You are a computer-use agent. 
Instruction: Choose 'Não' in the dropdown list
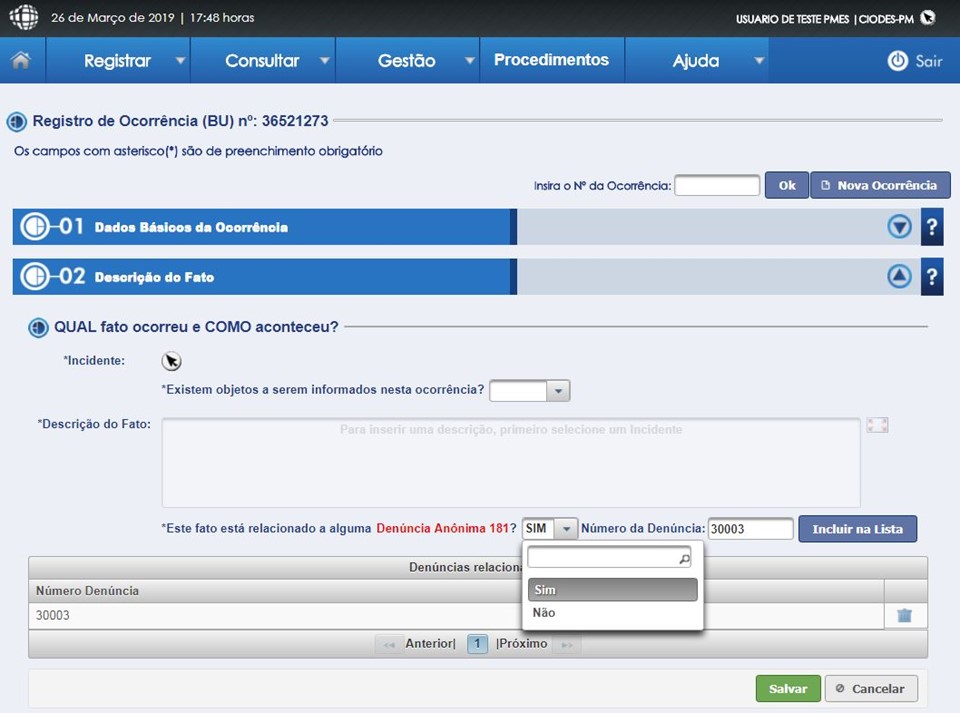click(x=612, y=613)
